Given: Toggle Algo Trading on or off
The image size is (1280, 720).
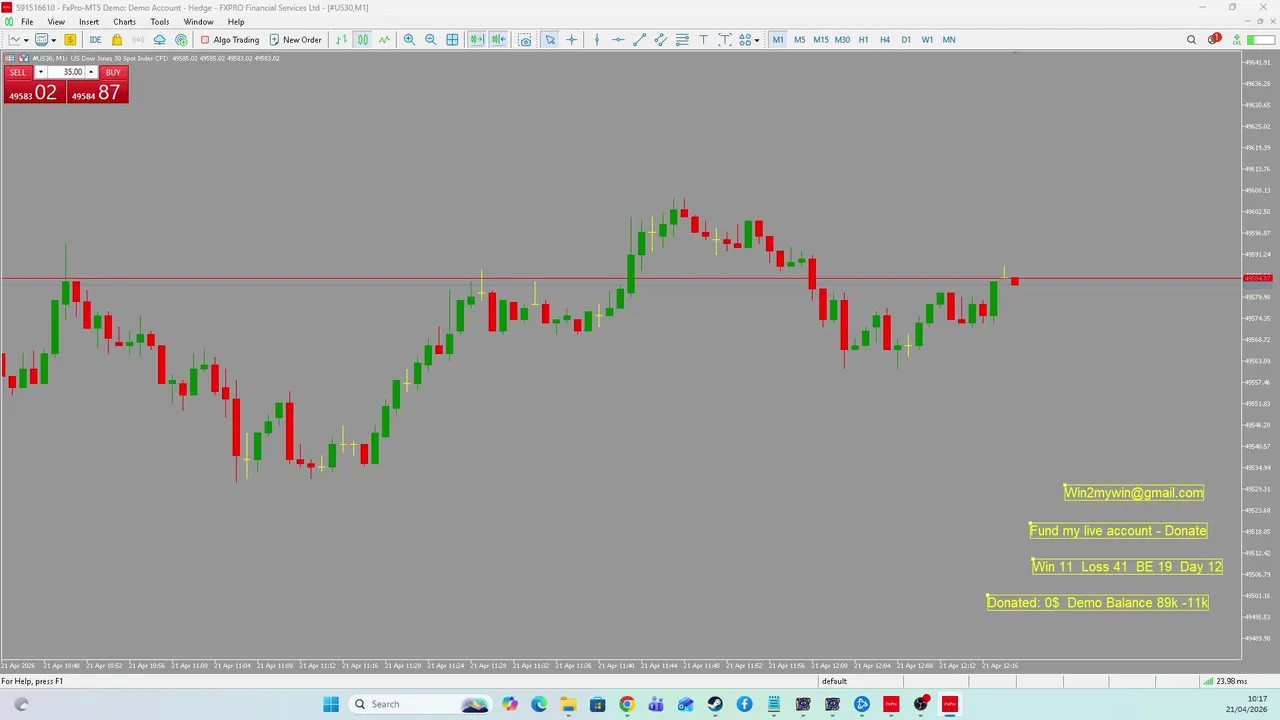Looking at the screenshot, I should pyautogui.click(x=229, y=40).
